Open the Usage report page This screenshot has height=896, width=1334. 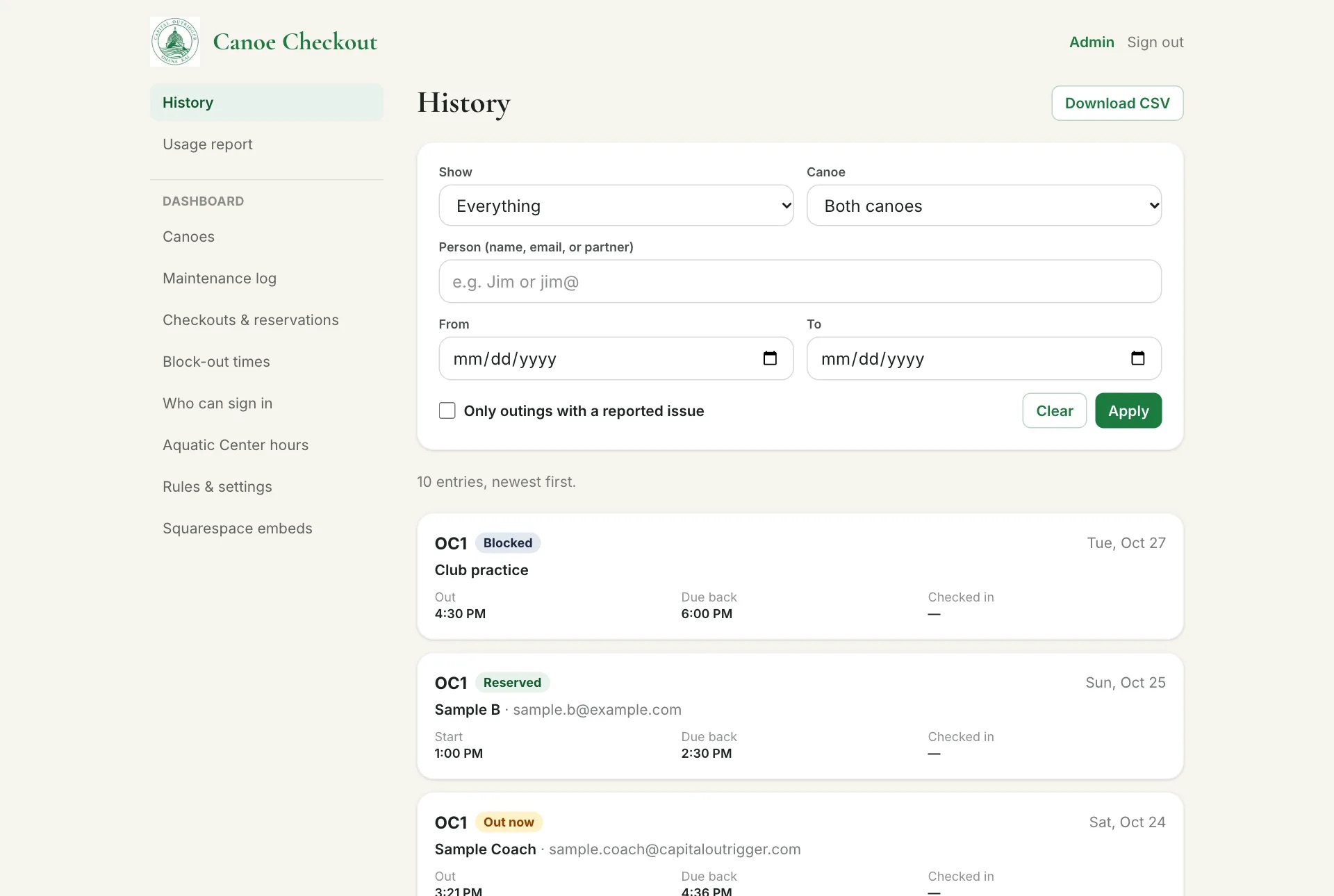[x=208, y=144]
